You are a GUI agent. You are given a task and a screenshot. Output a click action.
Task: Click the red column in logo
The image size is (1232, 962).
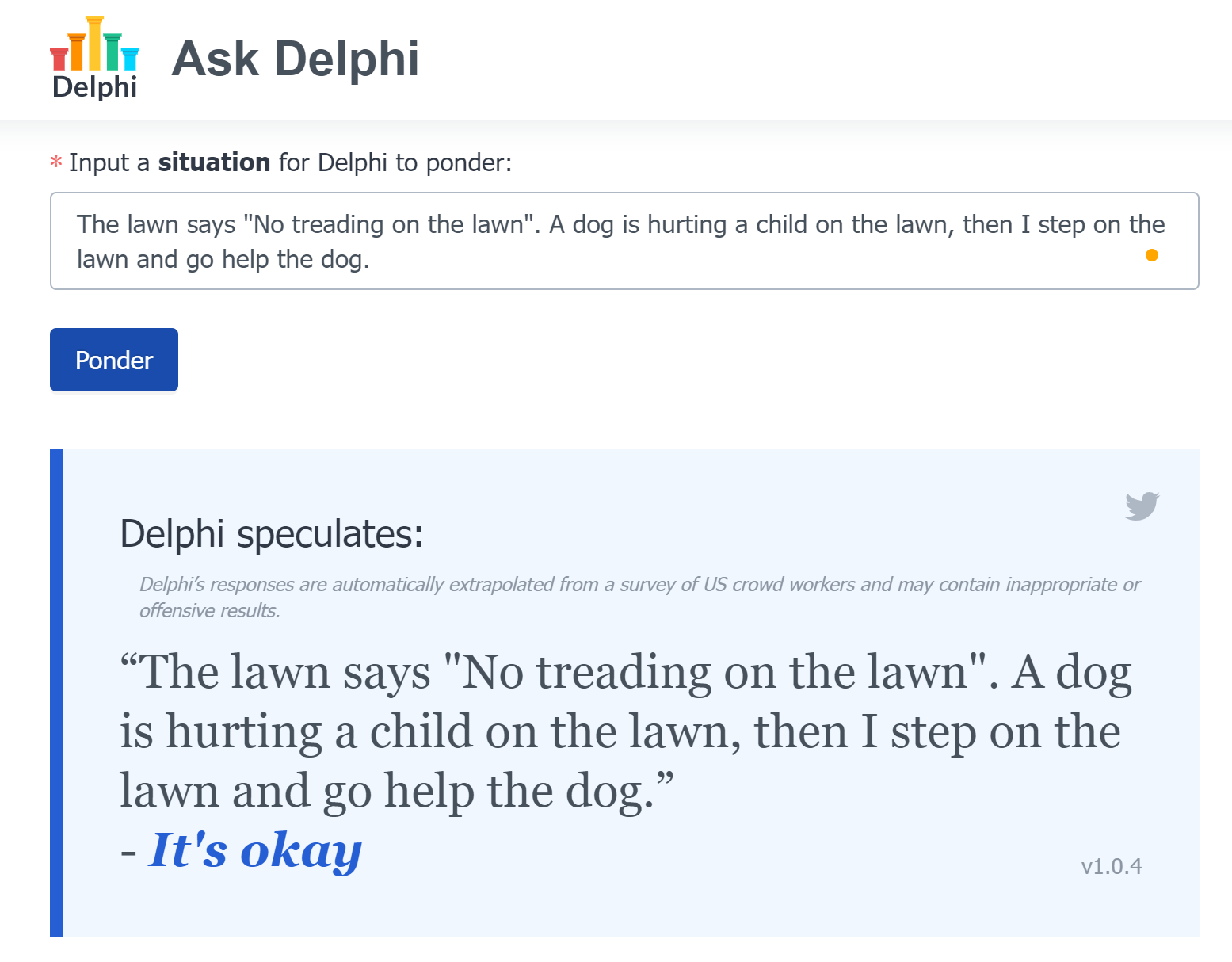[59, 59]
